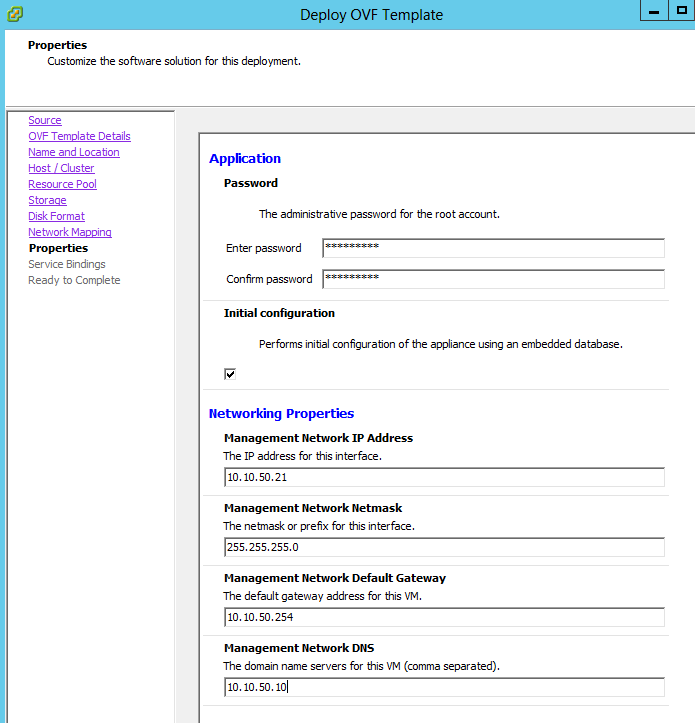Edit the Management Network IP Address field
The image size is (695, 723).
point(444,477)
